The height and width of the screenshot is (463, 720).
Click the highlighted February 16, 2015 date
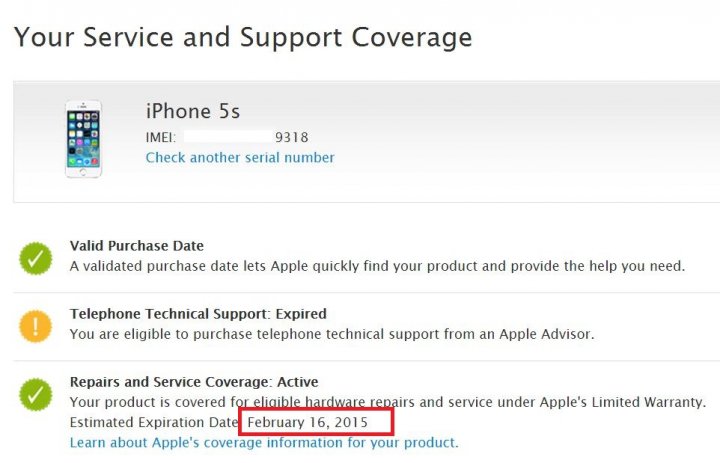308,422
